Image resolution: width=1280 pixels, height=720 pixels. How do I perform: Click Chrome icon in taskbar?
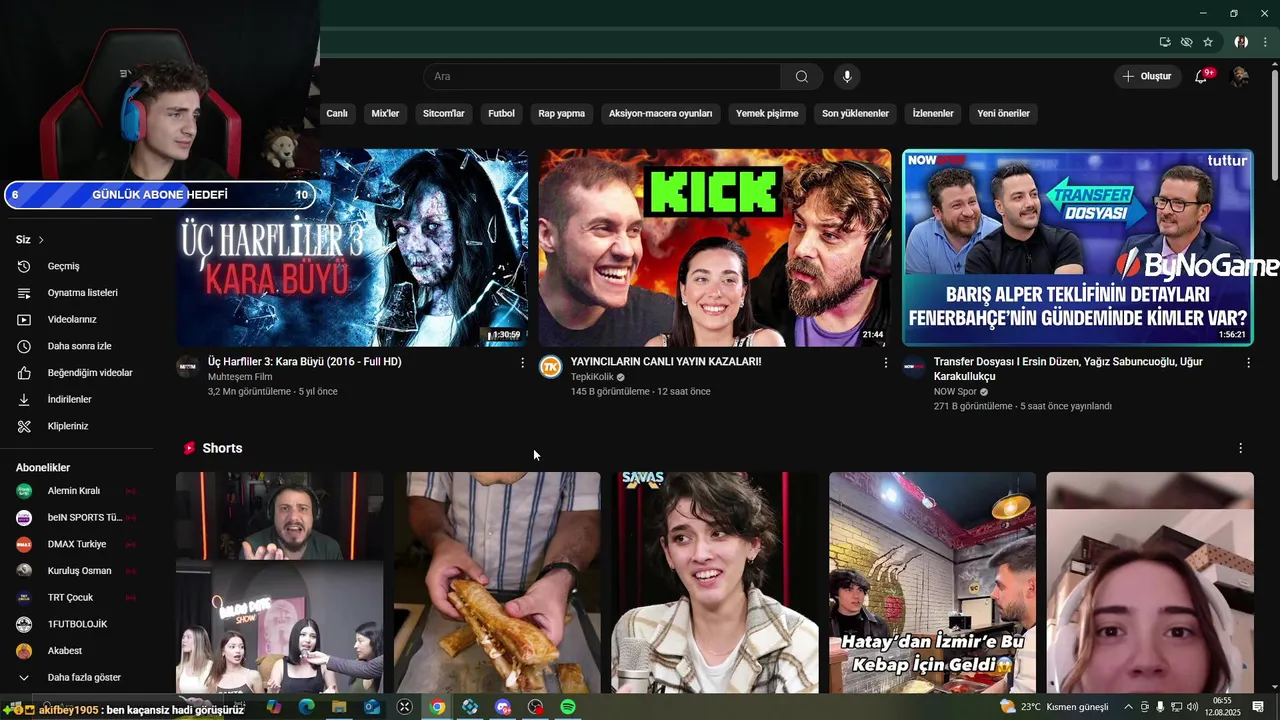pos(437,707)
